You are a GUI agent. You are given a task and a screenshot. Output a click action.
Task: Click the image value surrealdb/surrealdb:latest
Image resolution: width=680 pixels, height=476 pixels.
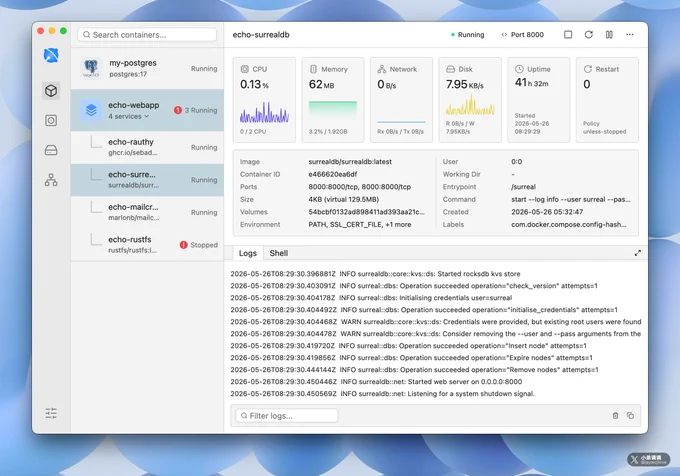point(350,162)
